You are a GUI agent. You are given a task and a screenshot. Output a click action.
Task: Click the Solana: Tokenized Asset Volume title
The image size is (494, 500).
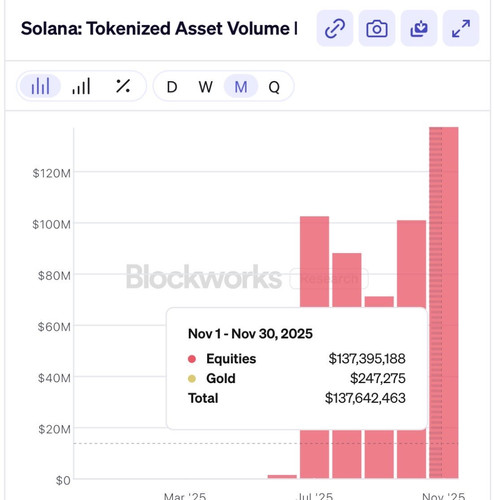point(159,28)
